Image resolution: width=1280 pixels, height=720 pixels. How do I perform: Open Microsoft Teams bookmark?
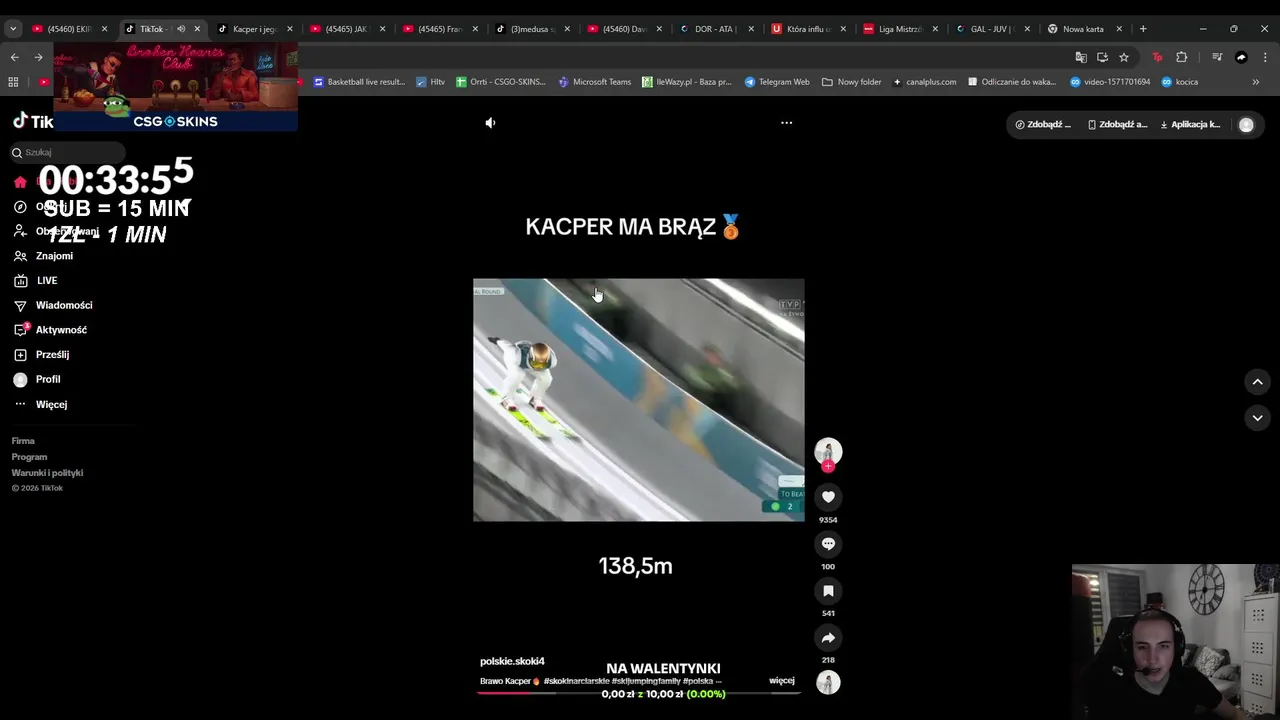595,82
